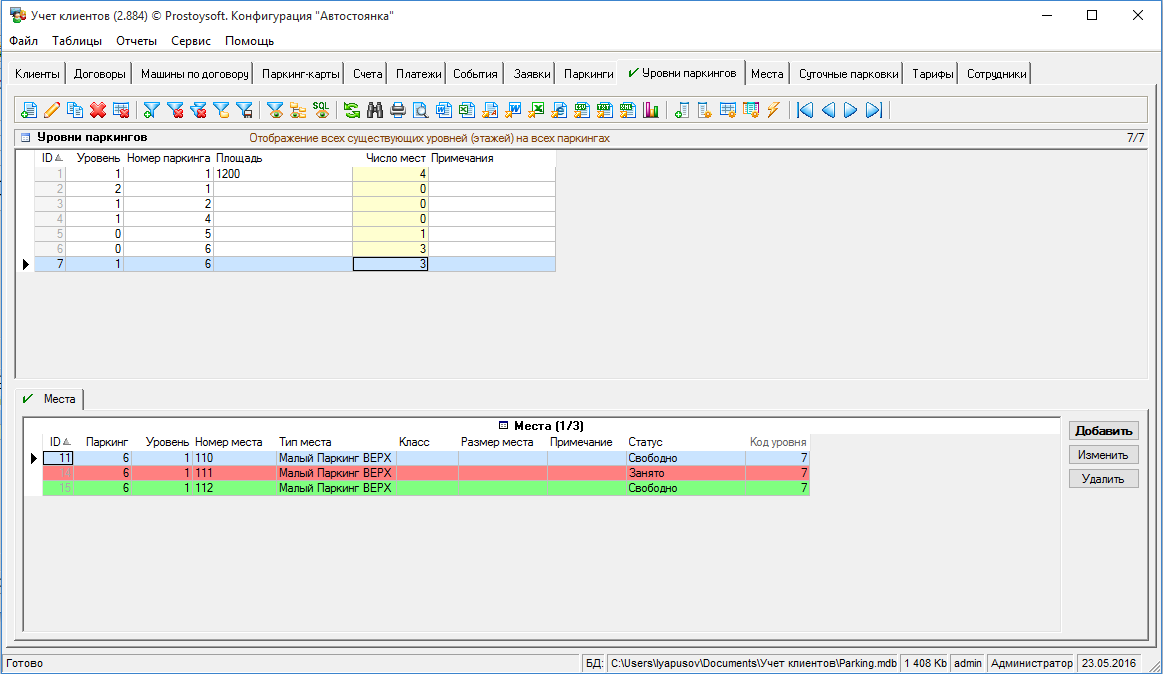This screenshot has height=674, width=1163.
Task: Click the red X delete record icon
Action: click(x=98, y=110)
